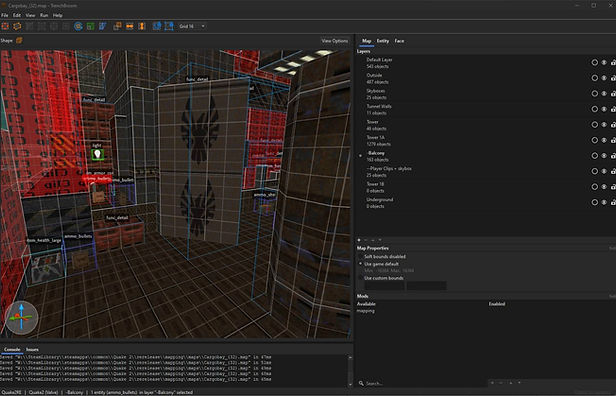
Task: Activate the green Scale objects tool
Action: point(90,26)
